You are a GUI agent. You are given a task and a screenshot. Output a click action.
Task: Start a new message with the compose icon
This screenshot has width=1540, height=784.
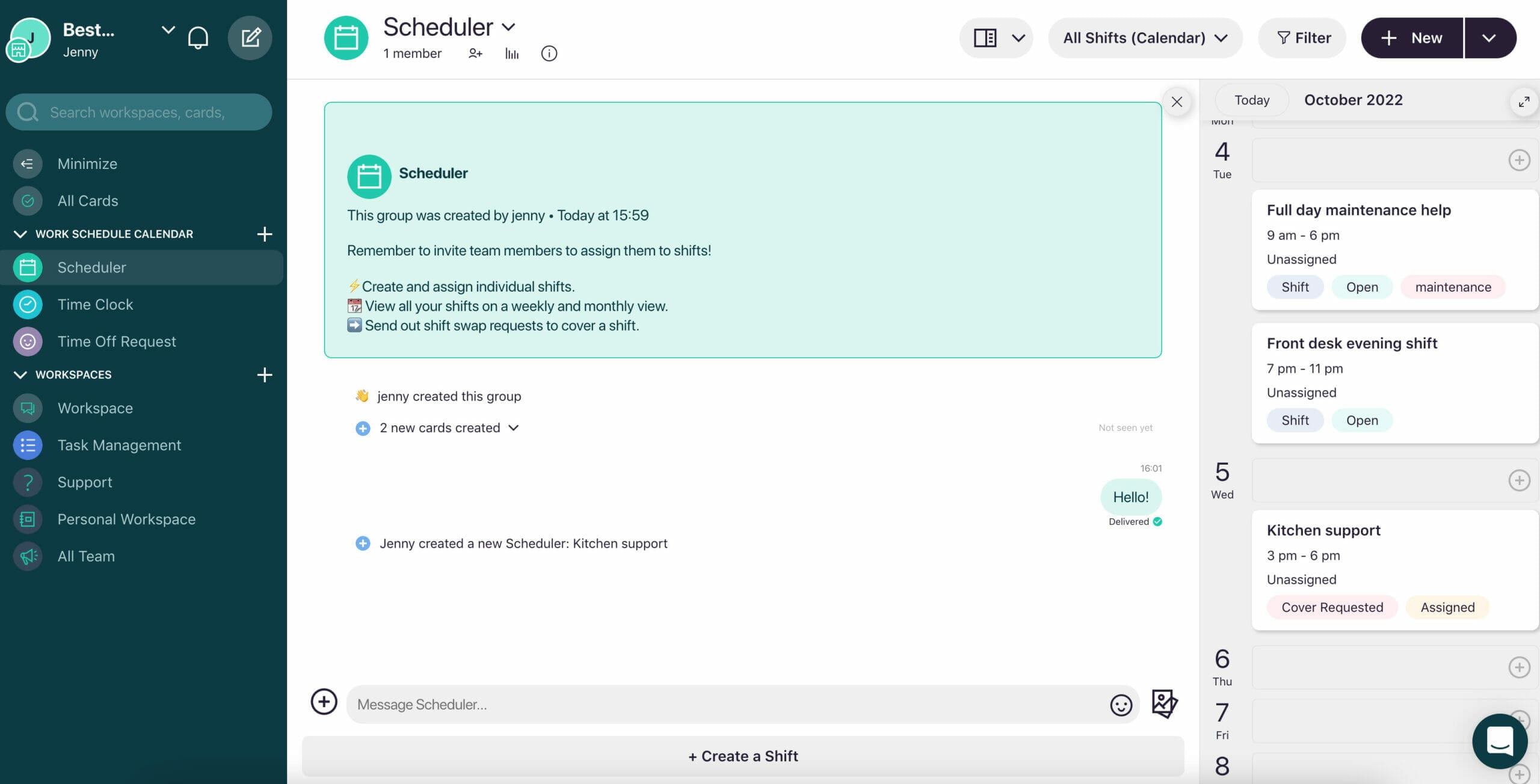click(x=250, y=37)
